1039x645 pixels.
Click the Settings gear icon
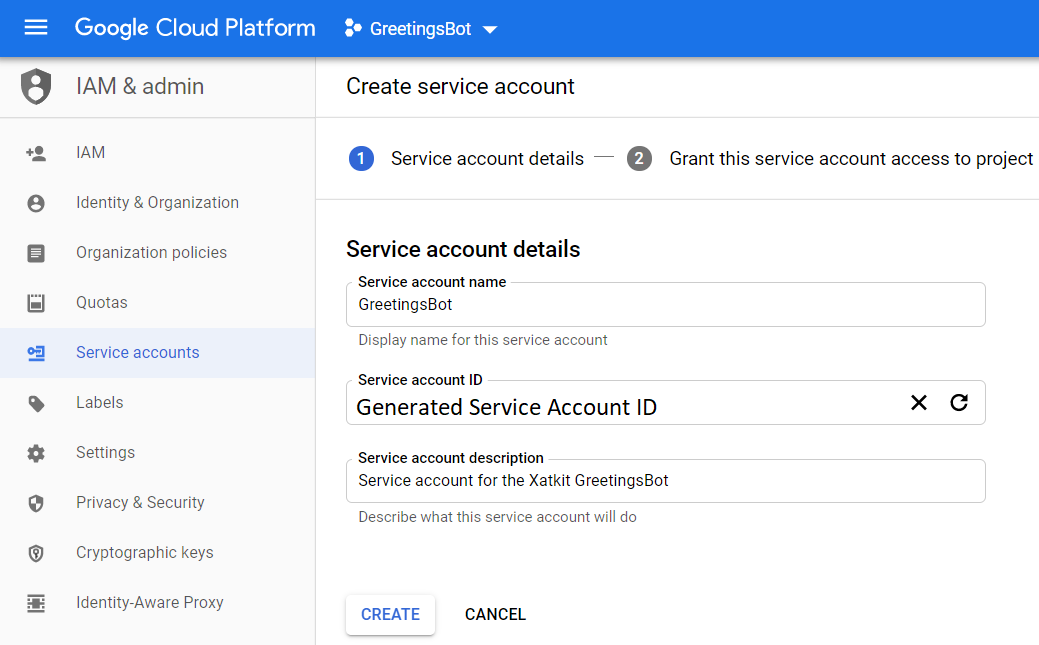[36, 453]
